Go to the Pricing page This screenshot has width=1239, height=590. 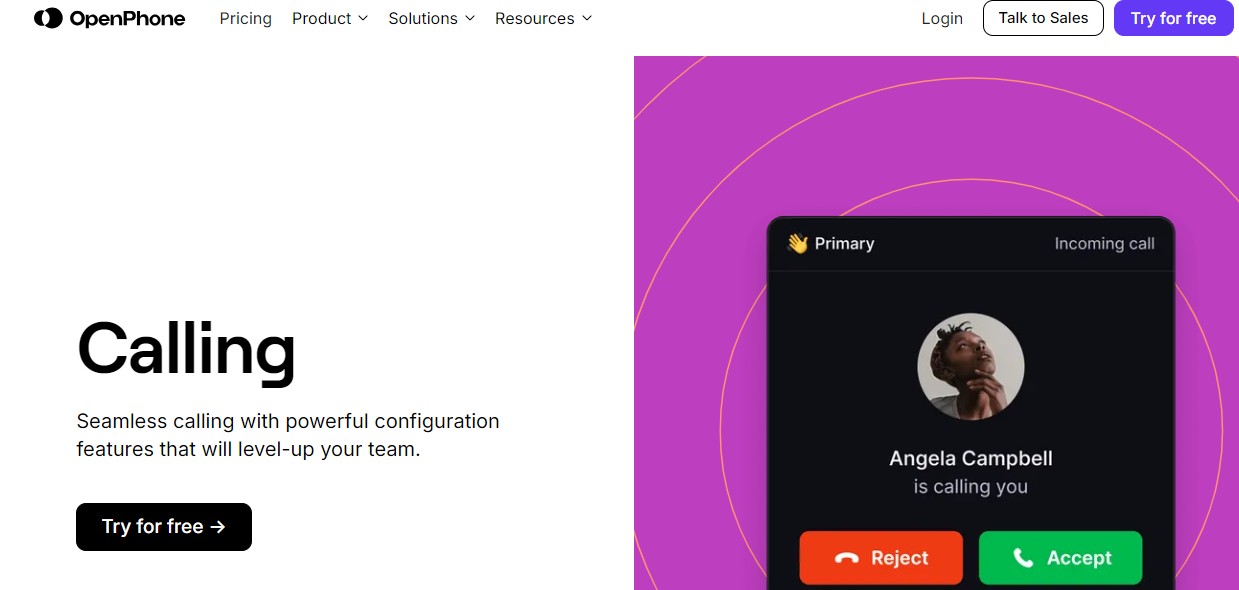(x=246, y=18)
